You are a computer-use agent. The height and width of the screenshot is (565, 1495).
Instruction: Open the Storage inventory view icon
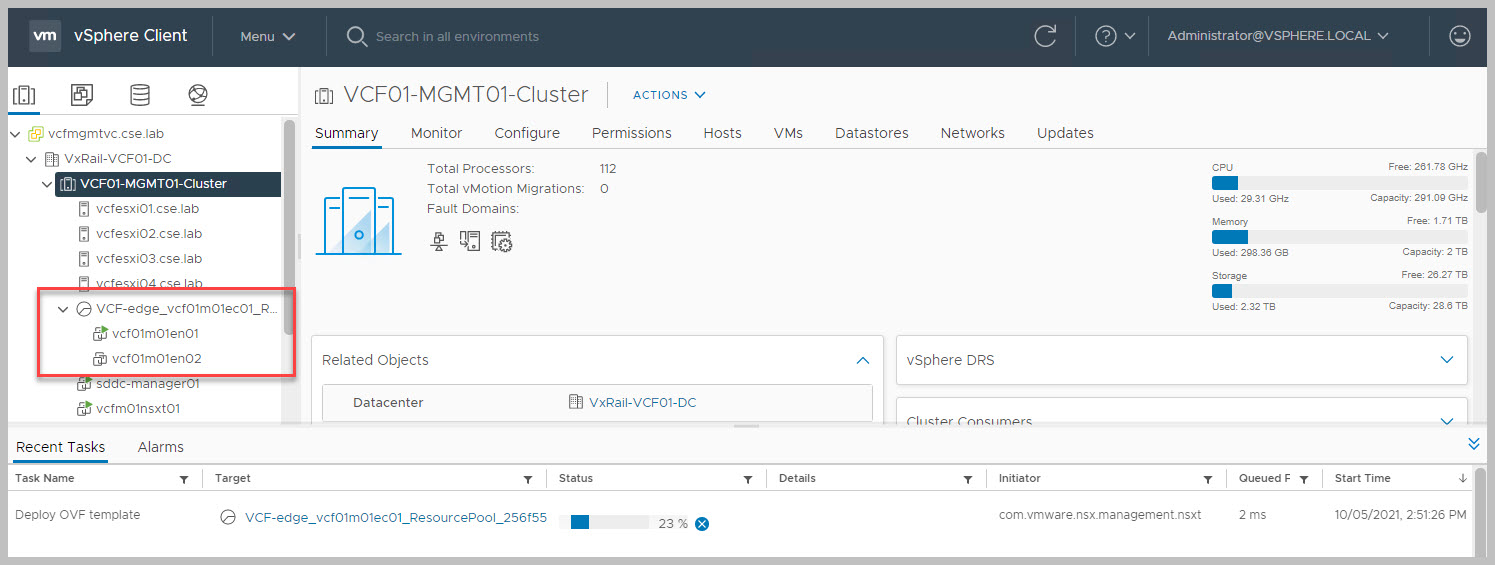(x=140, y=95)
